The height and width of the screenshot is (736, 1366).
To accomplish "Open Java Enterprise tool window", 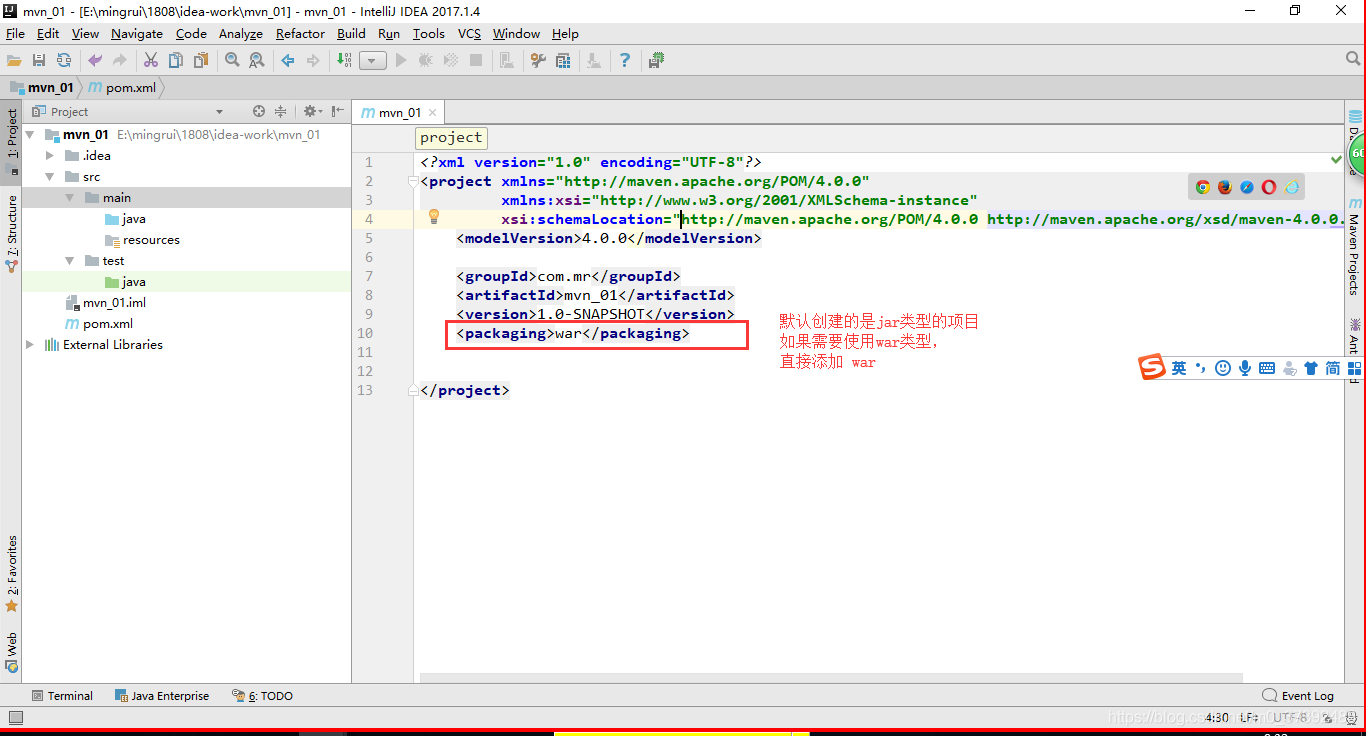I will (162, 695).
